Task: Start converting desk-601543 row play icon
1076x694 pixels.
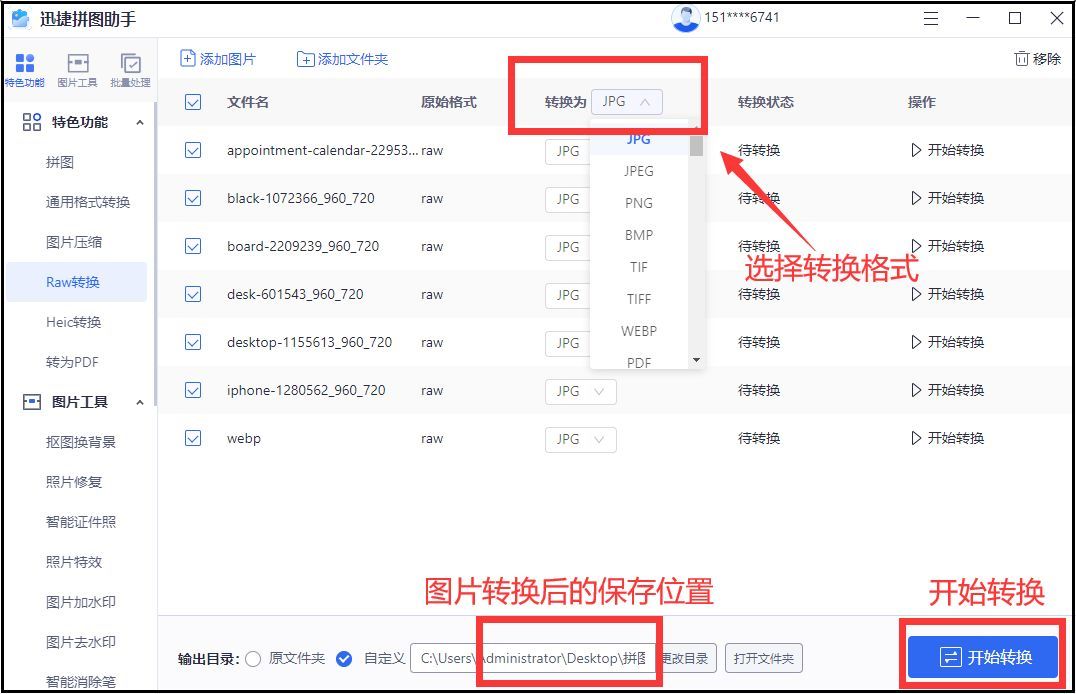Action: coord(916,294)
